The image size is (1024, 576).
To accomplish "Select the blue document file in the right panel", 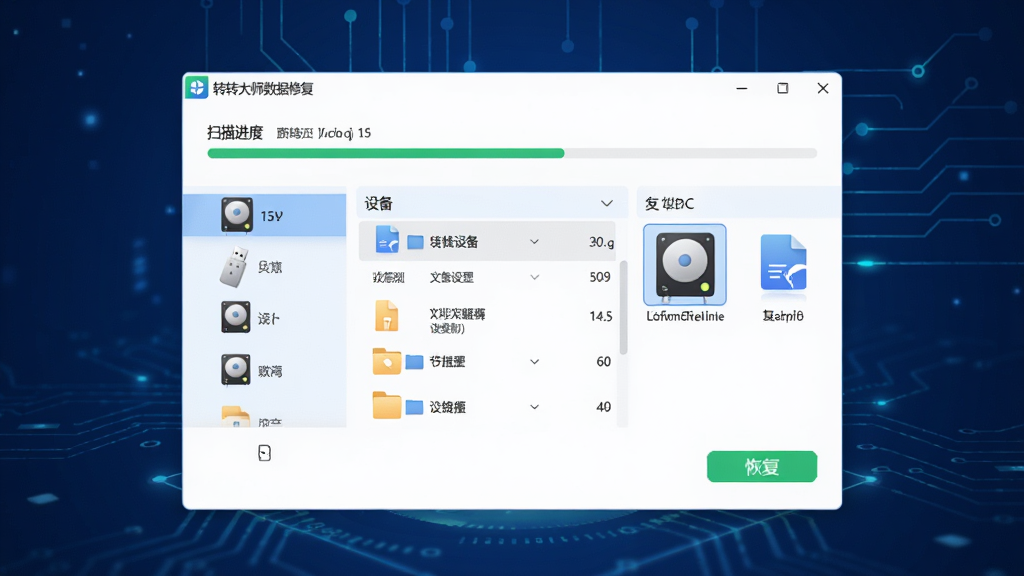I will tap(783, 263).
